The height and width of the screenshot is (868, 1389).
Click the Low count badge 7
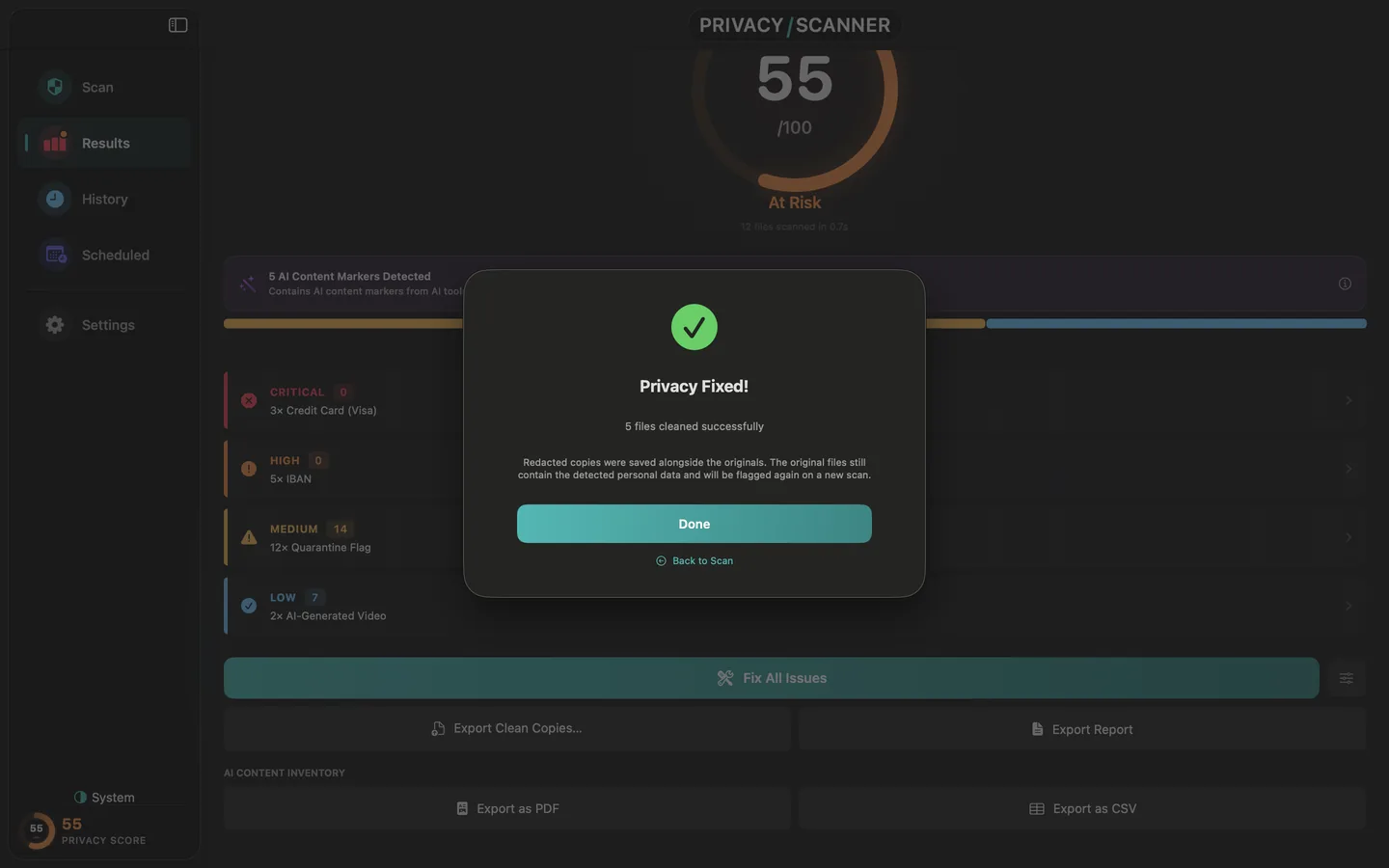pos(314,597)
